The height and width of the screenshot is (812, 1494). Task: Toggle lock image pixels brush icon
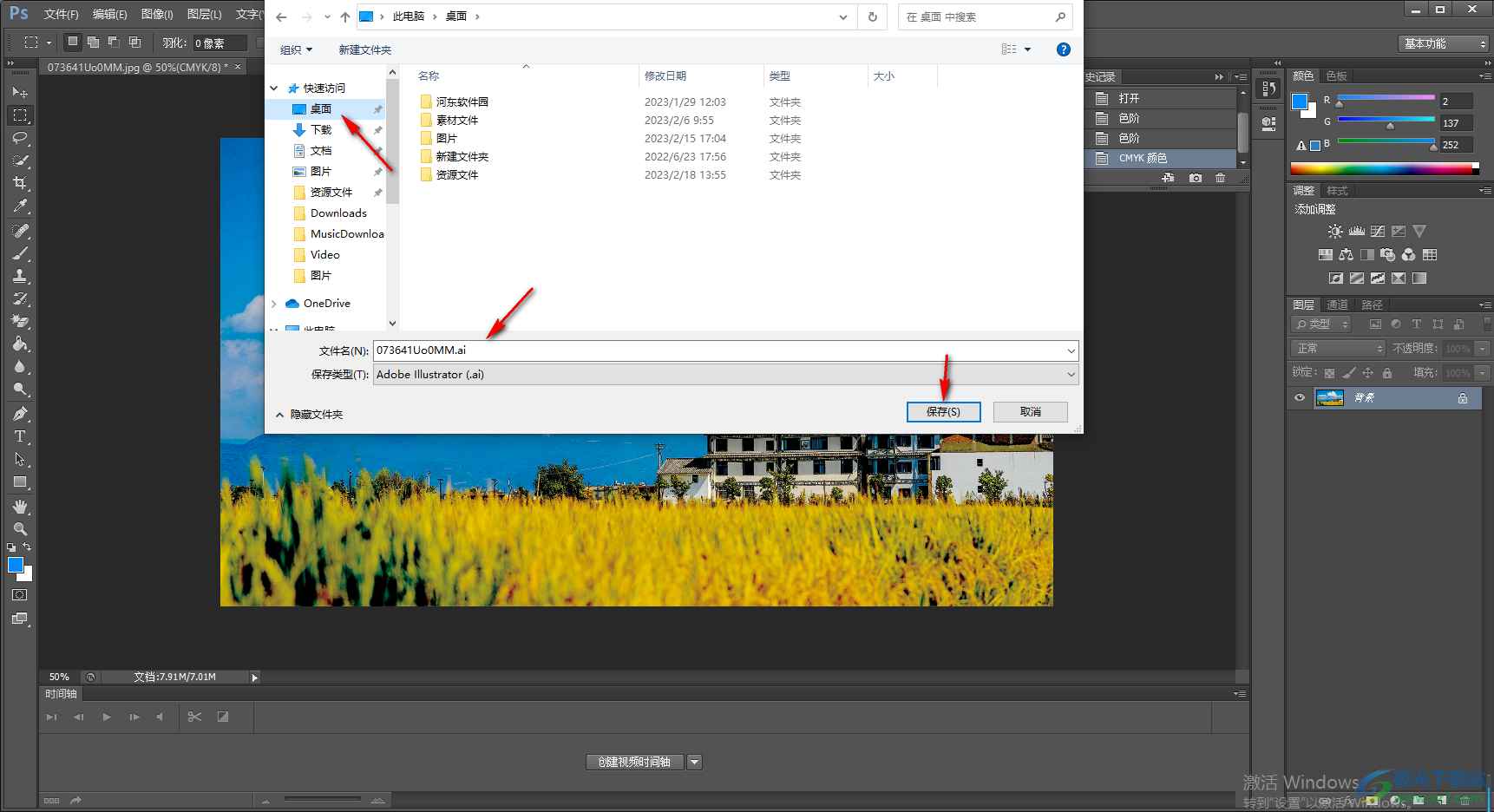click(1348, 373)
